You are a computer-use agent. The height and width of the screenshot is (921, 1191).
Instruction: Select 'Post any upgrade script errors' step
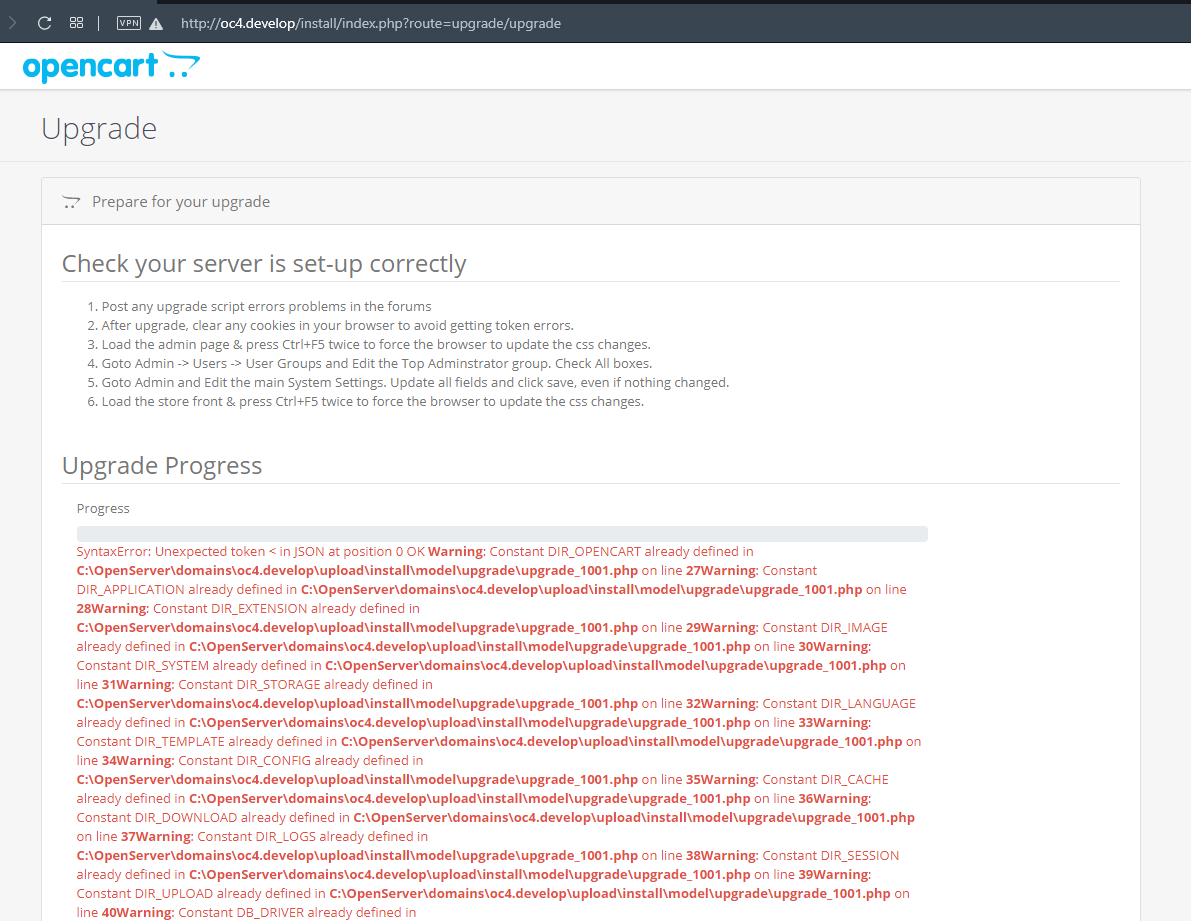pyautogui.click(x=266, y=306)
